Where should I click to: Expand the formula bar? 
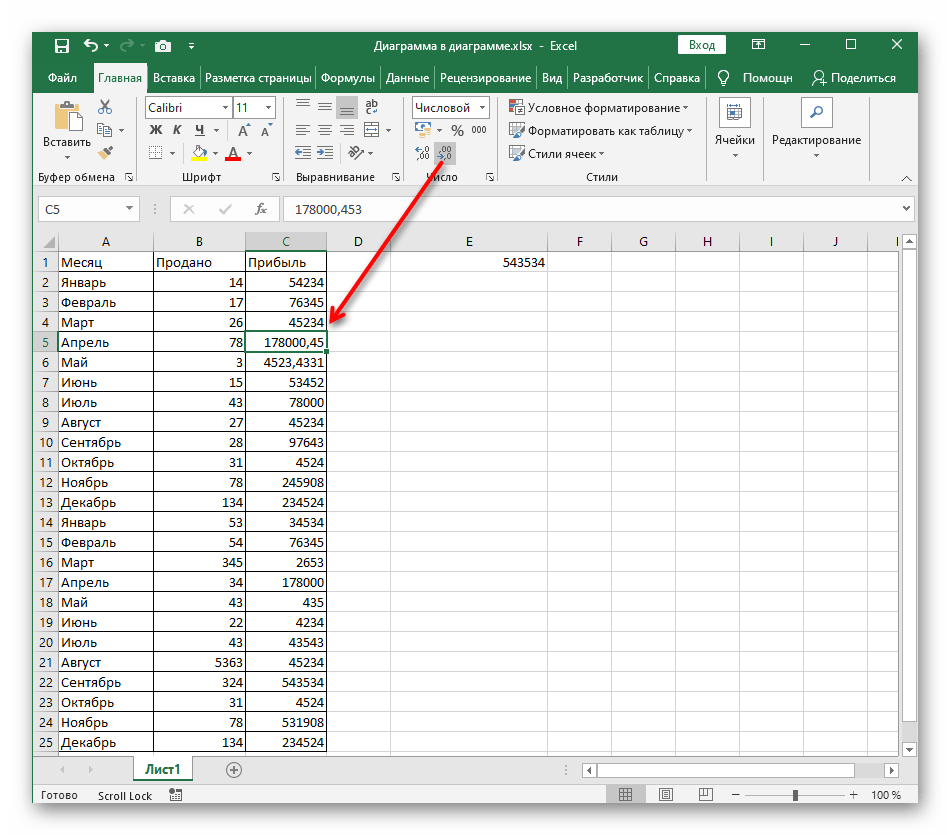tap(906, 208)
